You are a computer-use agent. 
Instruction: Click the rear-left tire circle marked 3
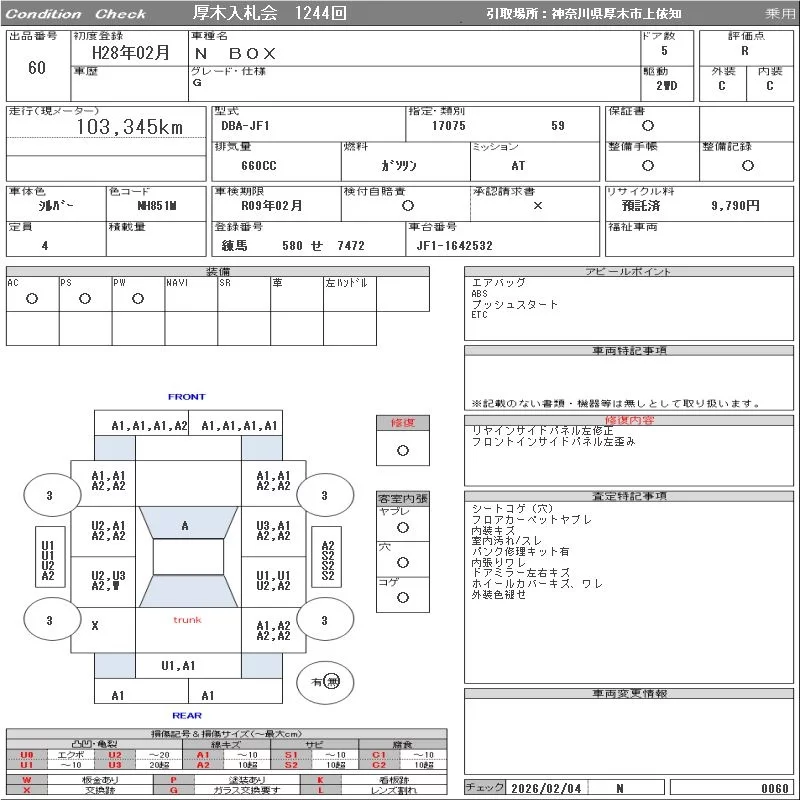[x=49, y=620]
